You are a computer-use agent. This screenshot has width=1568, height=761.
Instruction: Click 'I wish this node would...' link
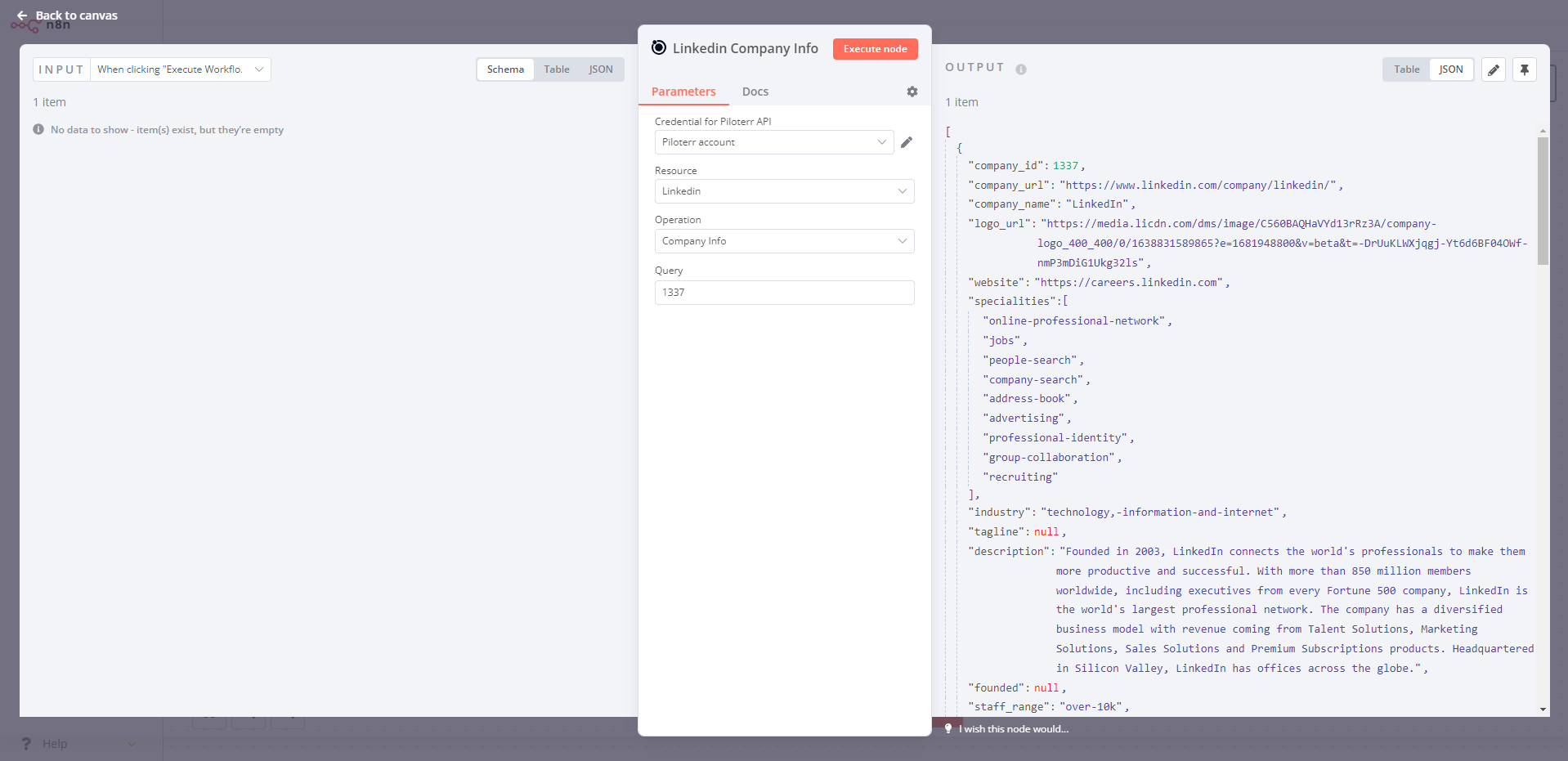pyautogui.click(x=1013, y=729)
